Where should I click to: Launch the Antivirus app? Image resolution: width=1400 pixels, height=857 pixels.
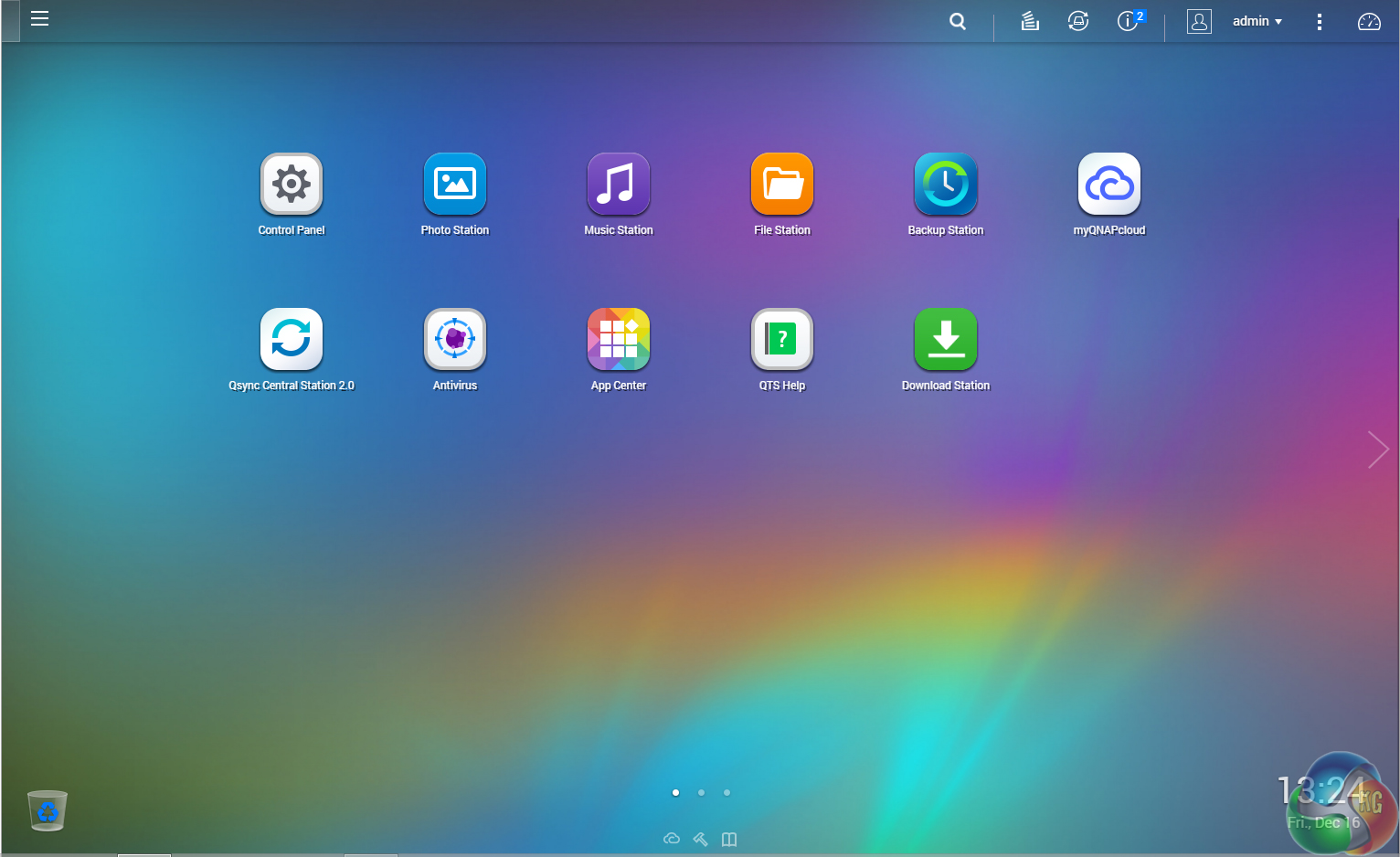455,340
